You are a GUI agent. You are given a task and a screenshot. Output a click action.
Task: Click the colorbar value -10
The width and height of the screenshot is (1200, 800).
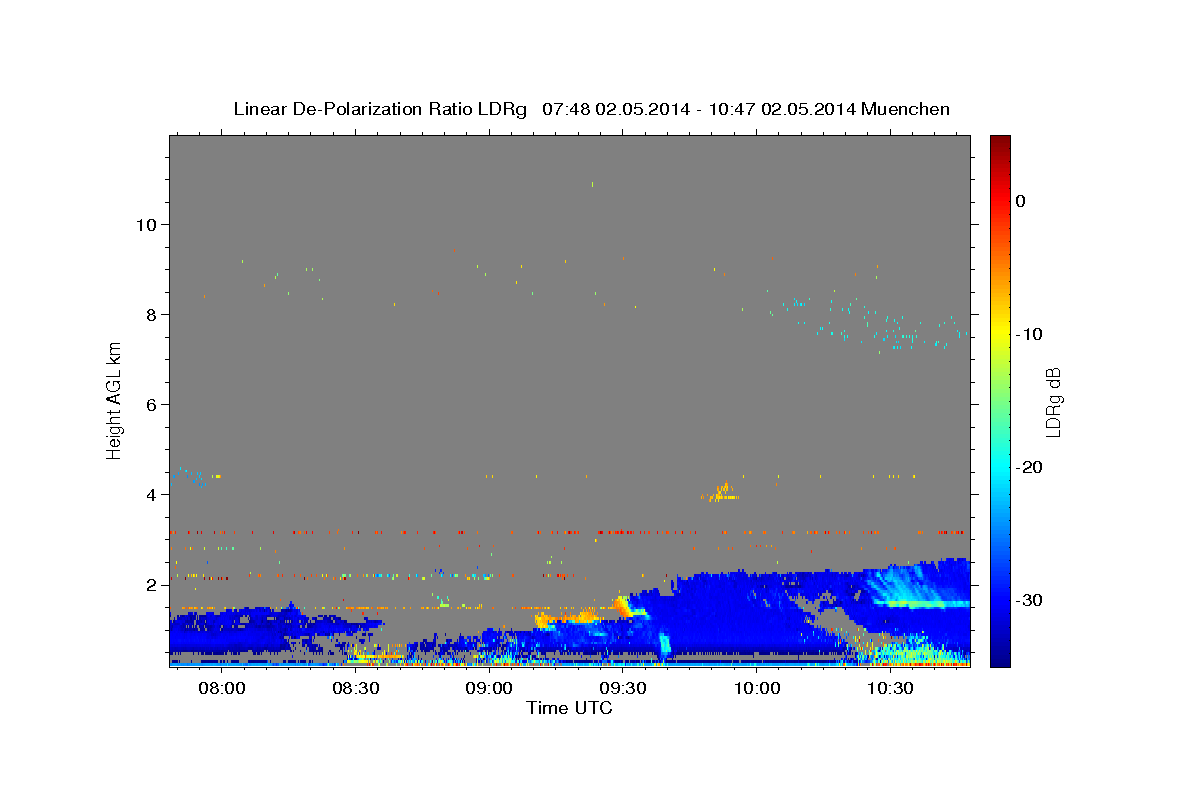click(1029, 334)
